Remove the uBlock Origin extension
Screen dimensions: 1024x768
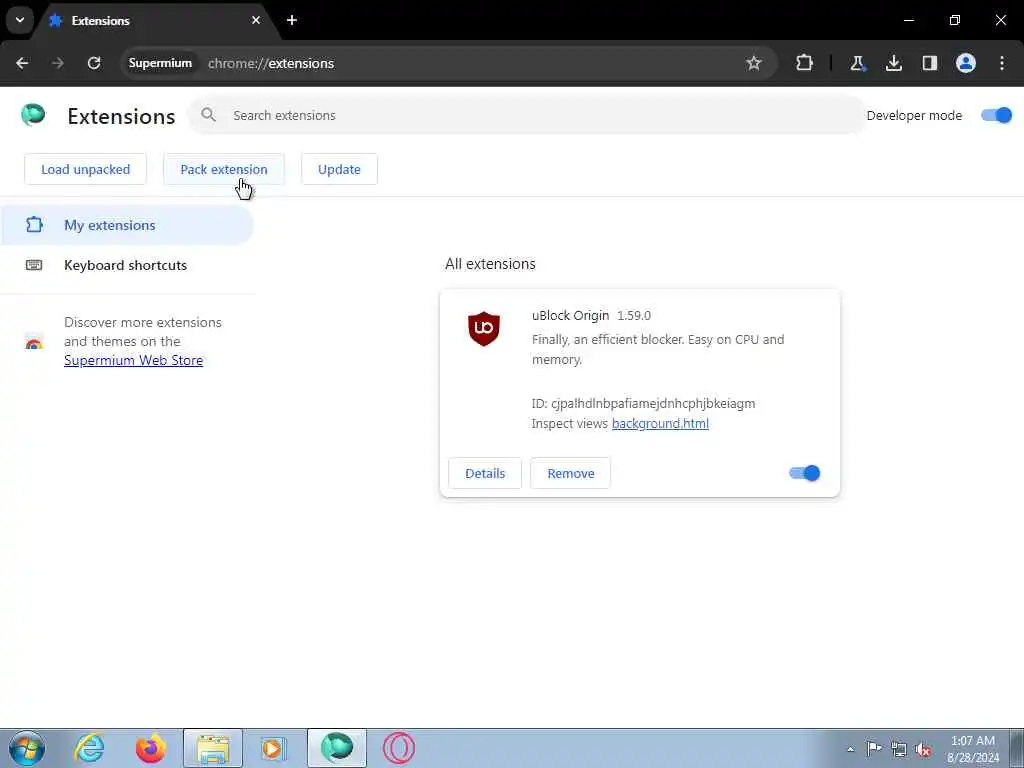571,473
